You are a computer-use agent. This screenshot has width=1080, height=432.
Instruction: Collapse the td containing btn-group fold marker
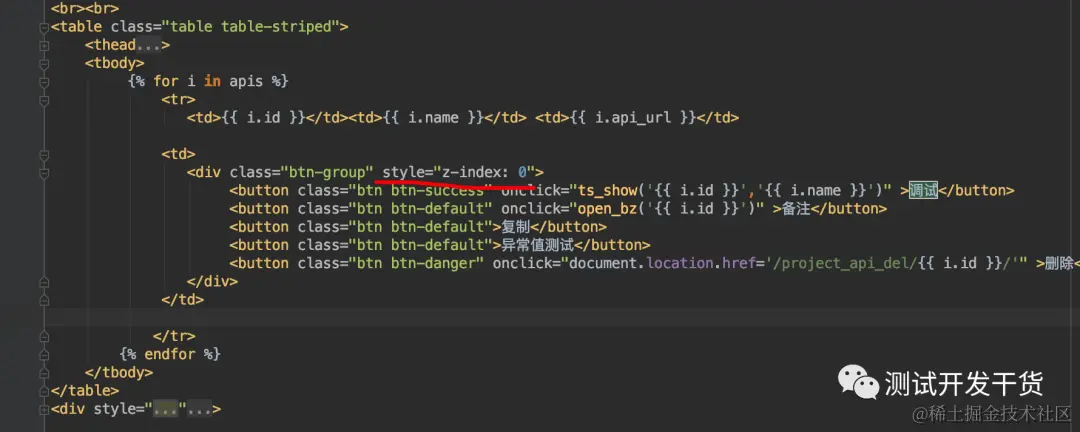[x=44, y=154]
